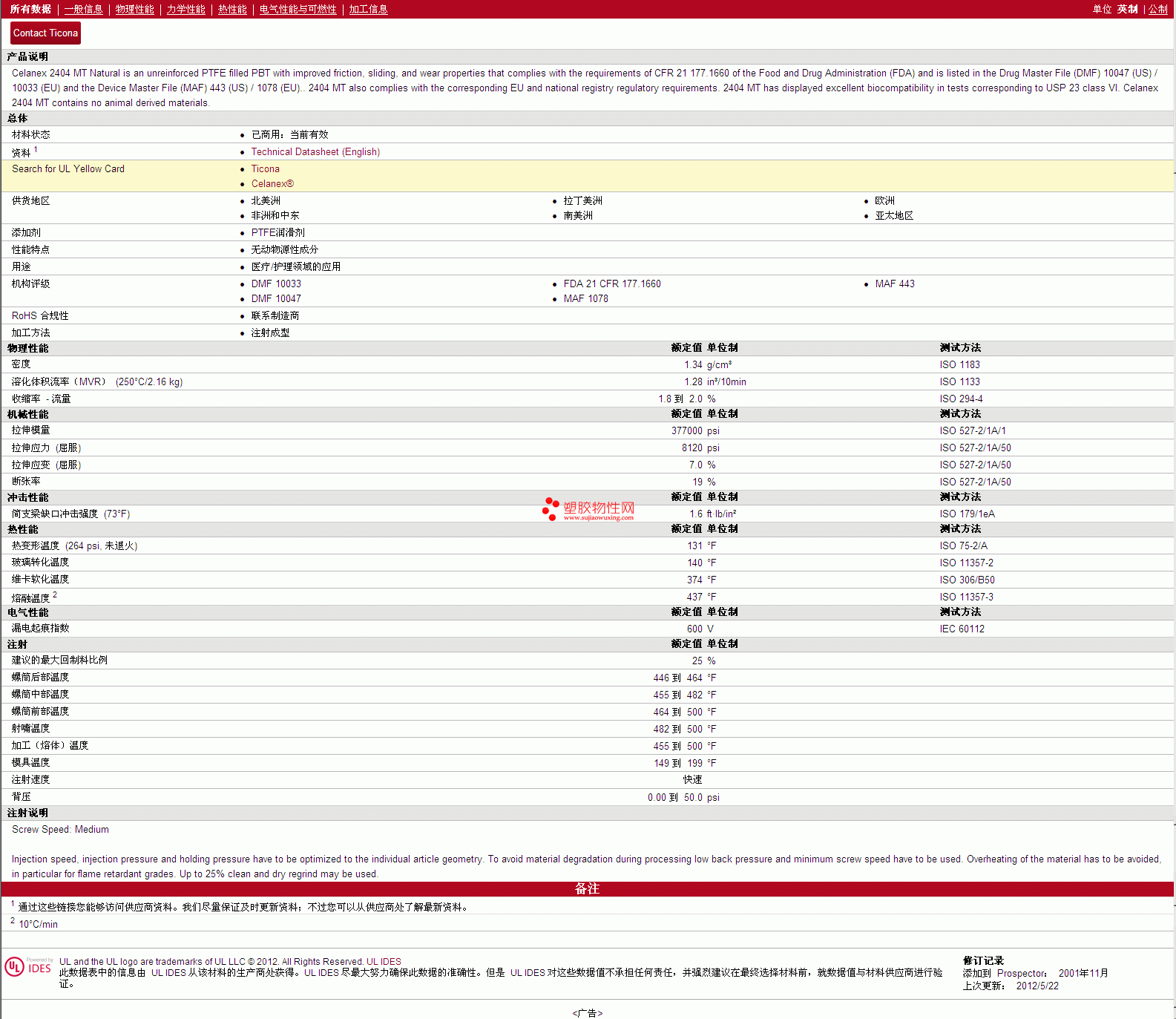Click the 注射成型 processing method
1176x1019 pixels.
270,332
